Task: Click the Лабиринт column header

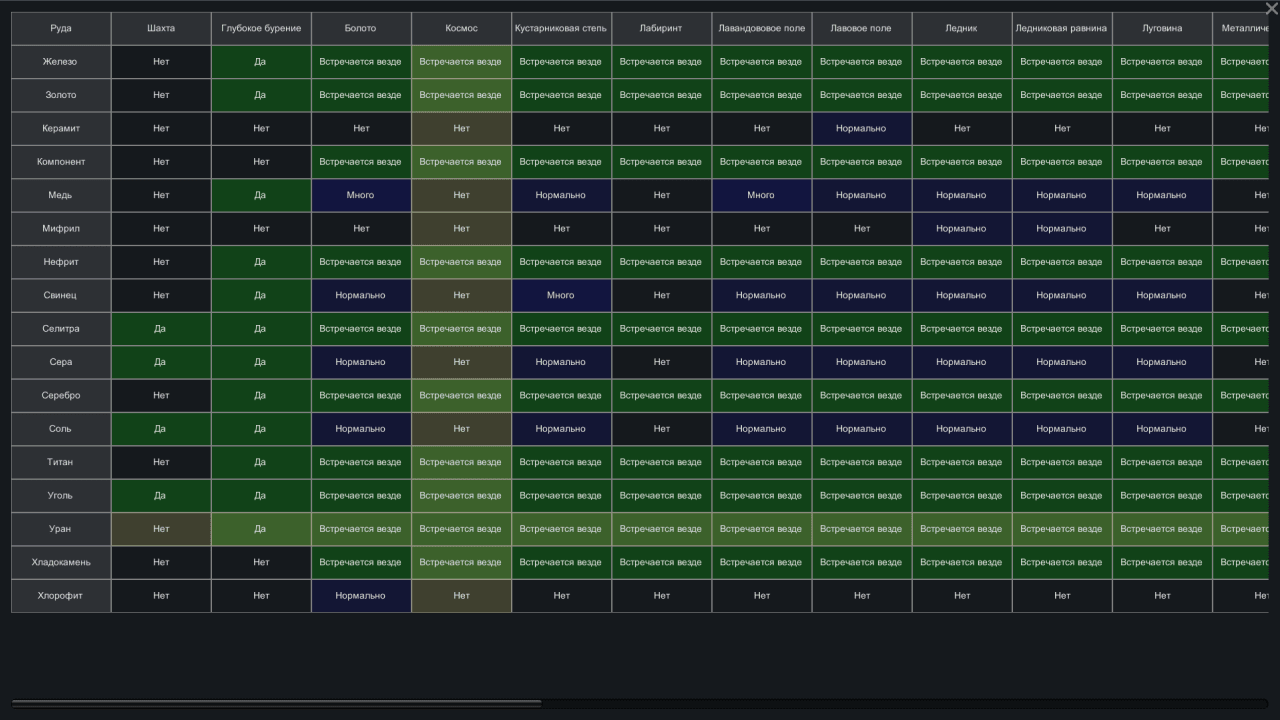Action: point(661,28)
